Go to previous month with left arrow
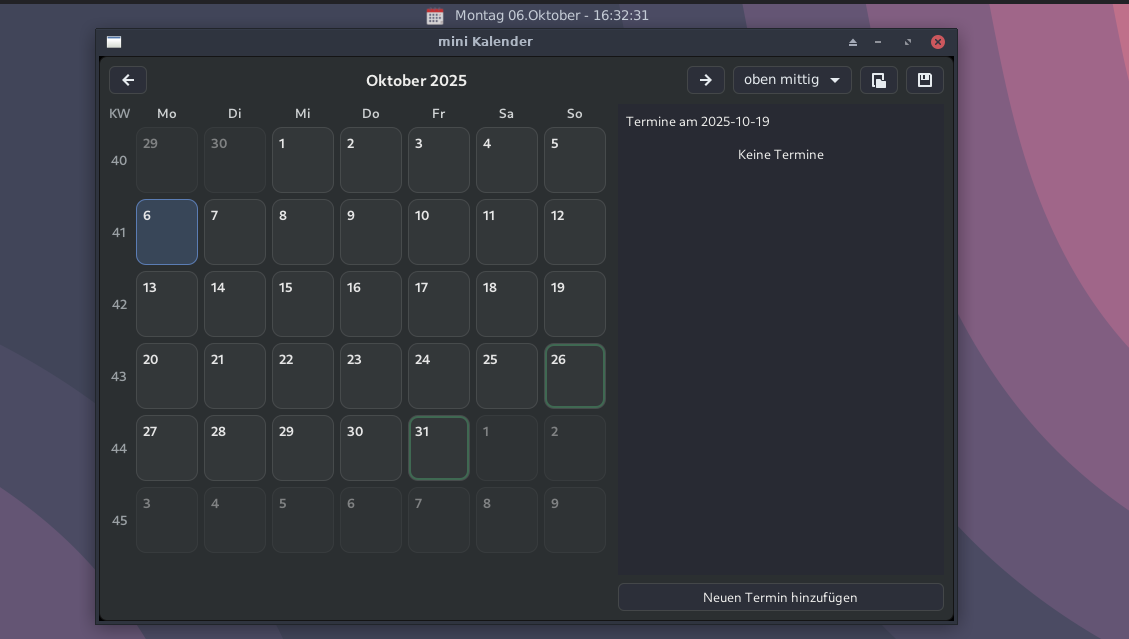The height and width of the screenshot is (639, 1129). pos(128,80)
